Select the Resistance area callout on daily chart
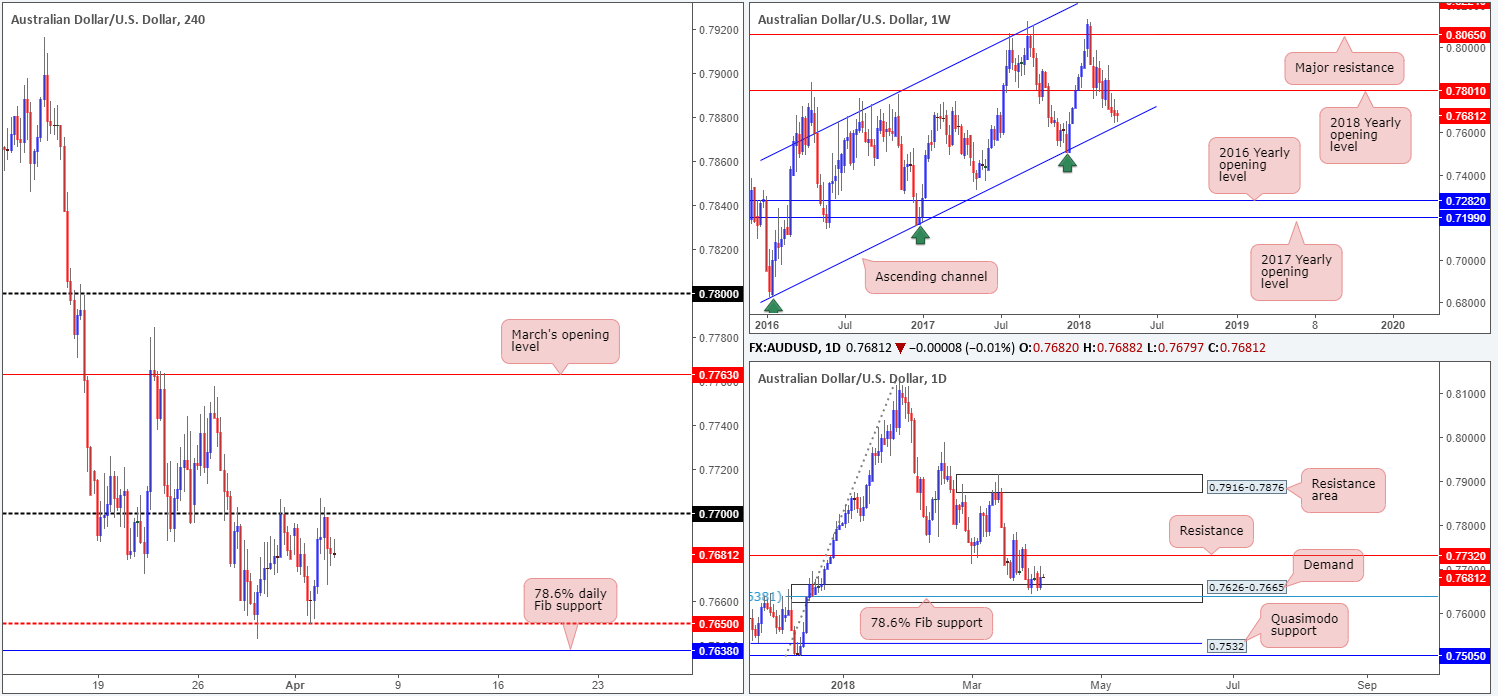 click(1344, 490)
